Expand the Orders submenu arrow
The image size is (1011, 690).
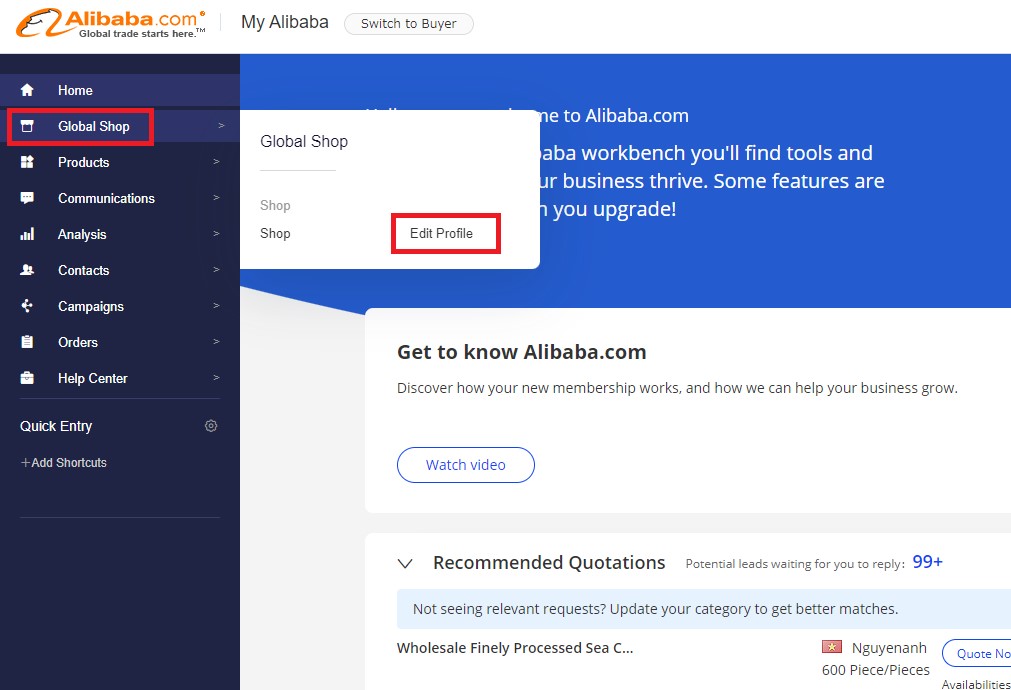pyautogui.click(x=217, y=341)
